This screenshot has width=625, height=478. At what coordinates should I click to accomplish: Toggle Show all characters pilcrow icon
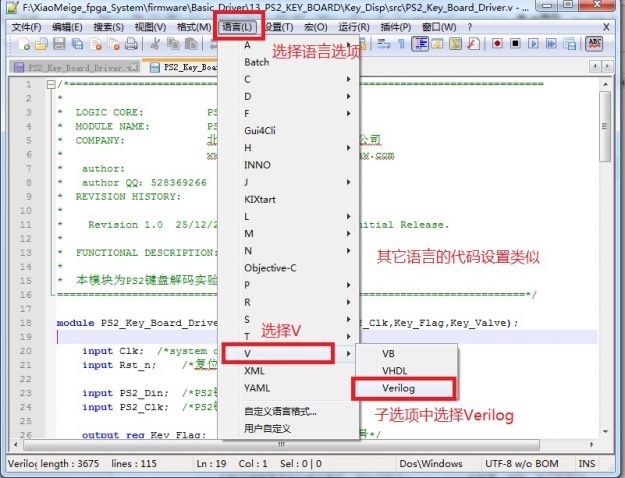[401, 44]
